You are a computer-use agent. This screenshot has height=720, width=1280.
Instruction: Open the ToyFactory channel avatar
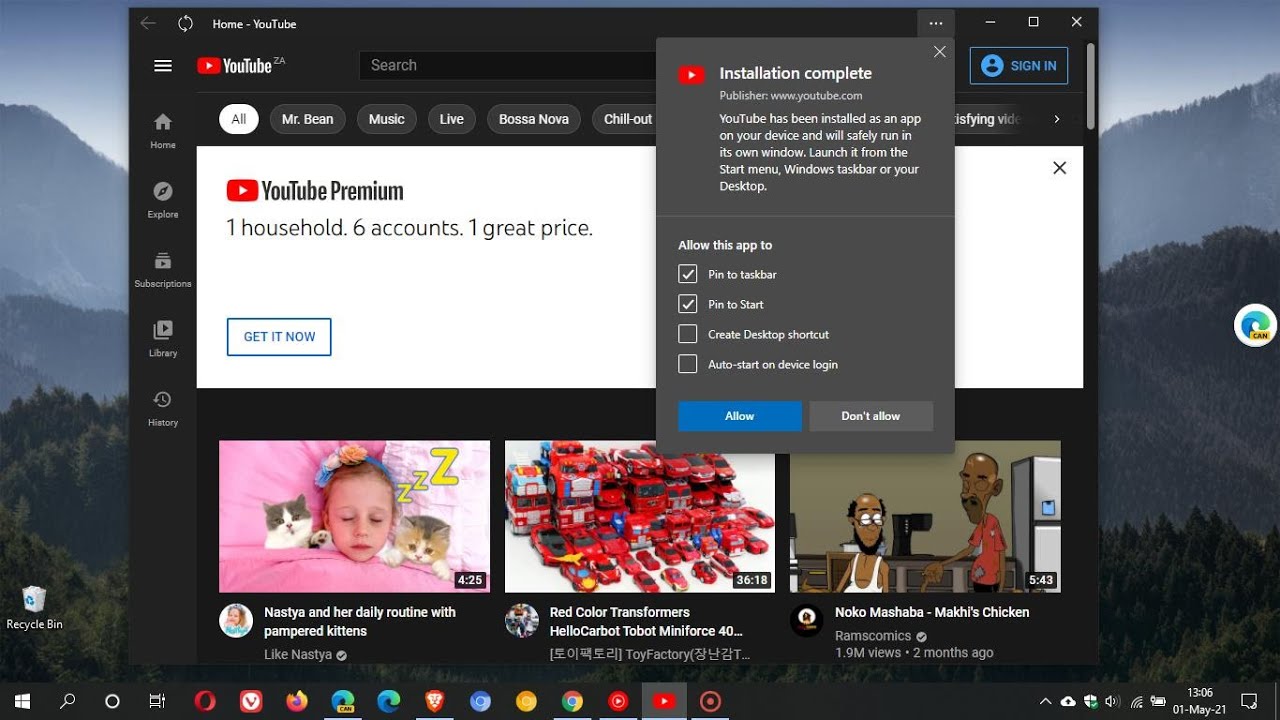(x=521, y=620)
